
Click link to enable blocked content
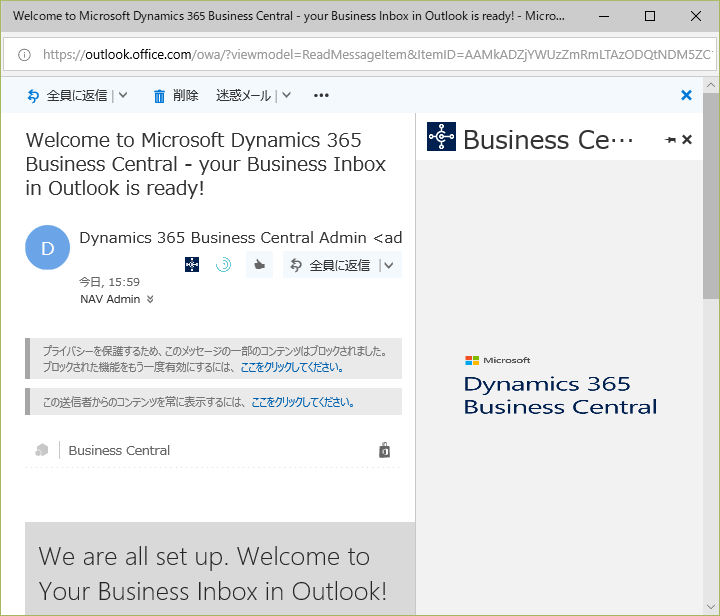tap(292, 367)
